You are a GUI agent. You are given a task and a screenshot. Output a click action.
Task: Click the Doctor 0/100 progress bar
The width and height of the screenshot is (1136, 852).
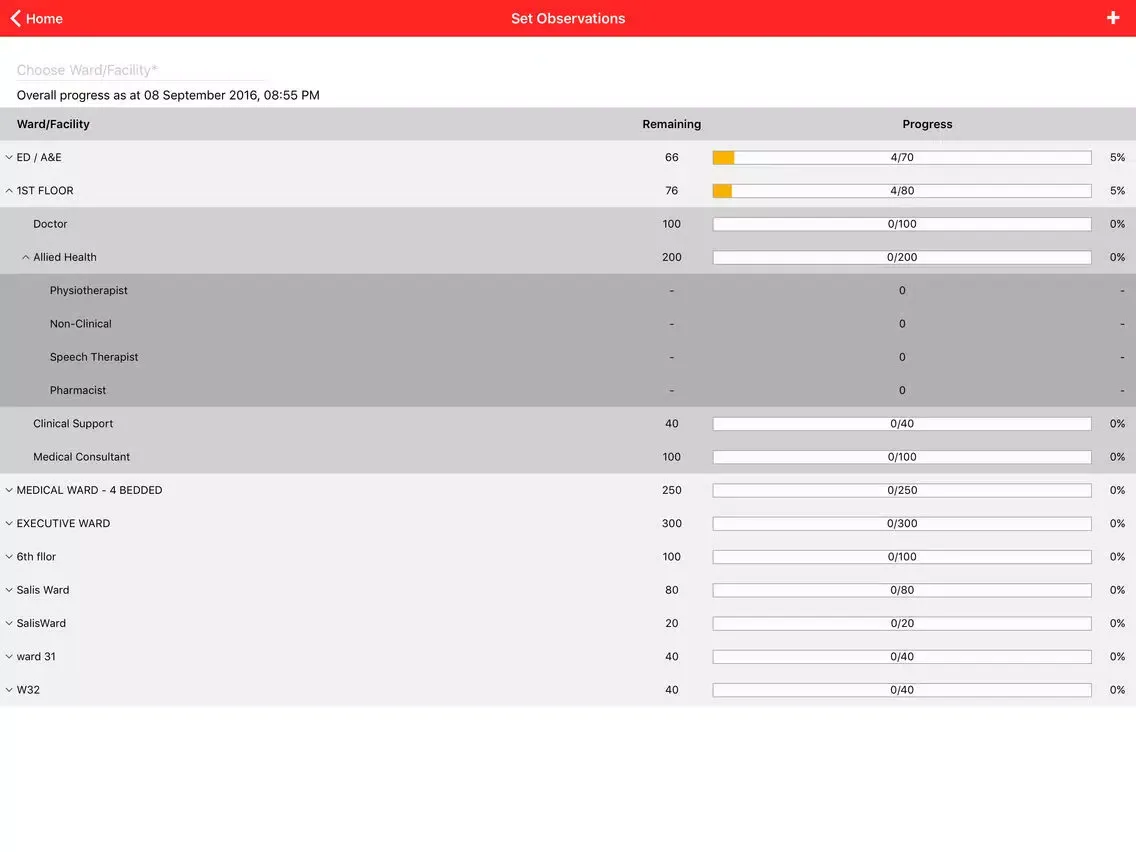(902, 224)
